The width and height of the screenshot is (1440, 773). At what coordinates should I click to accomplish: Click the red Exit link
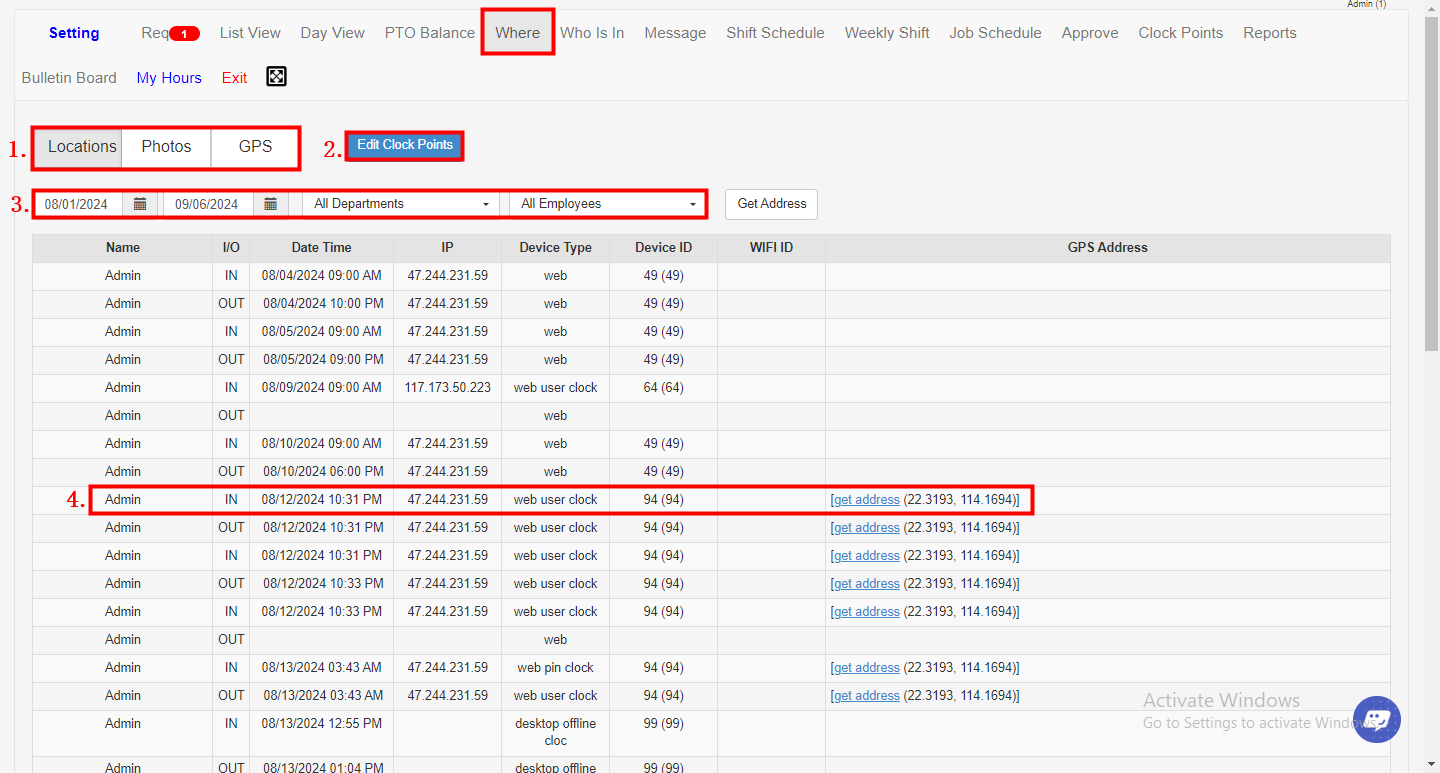[x=234, y=78]
